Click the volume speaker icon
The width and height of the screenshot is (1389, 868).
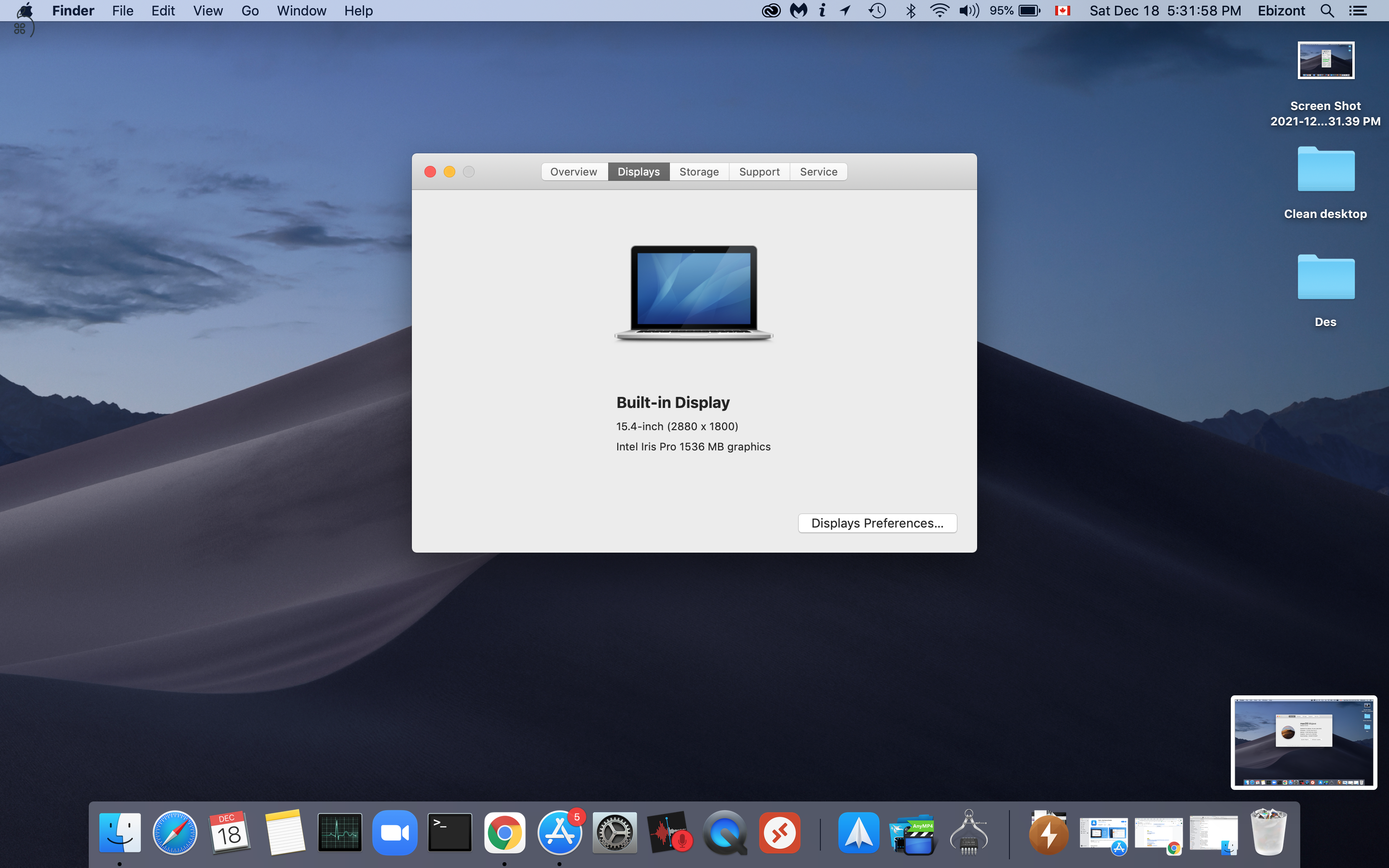[x=969, y=10]
